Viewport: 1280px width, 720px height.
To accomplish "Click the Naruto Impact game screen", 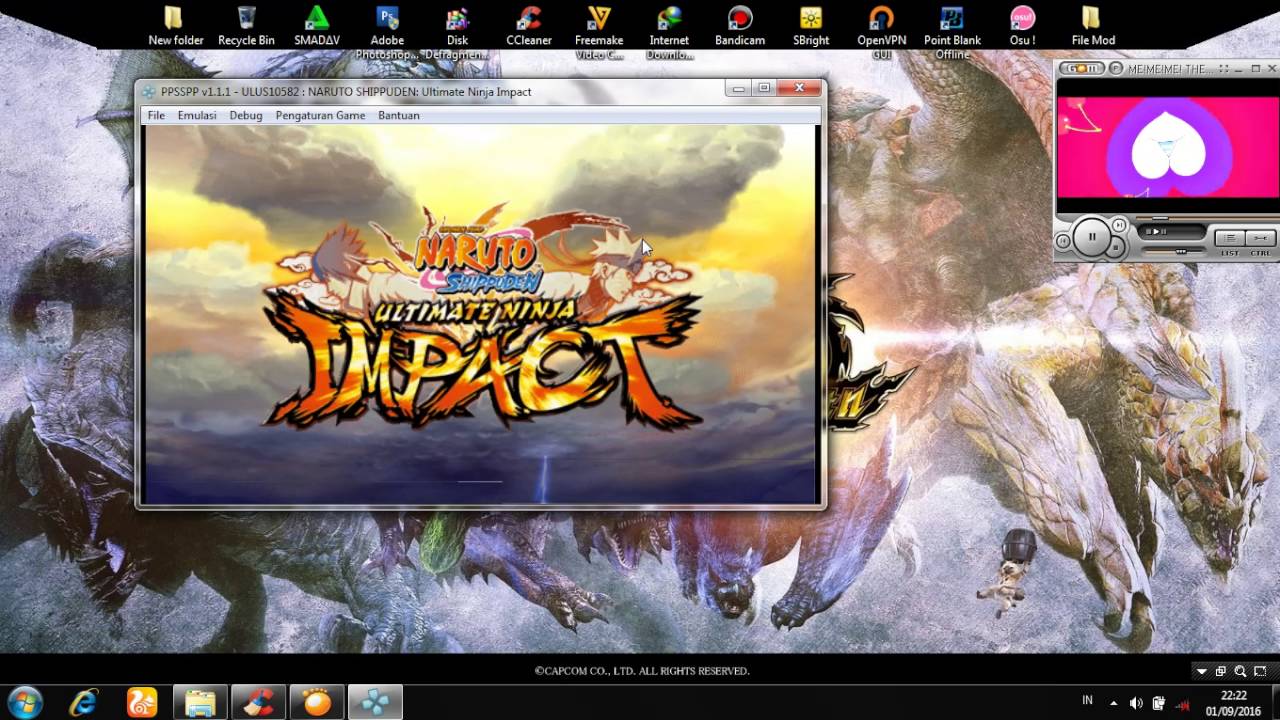I will [480, 314].
